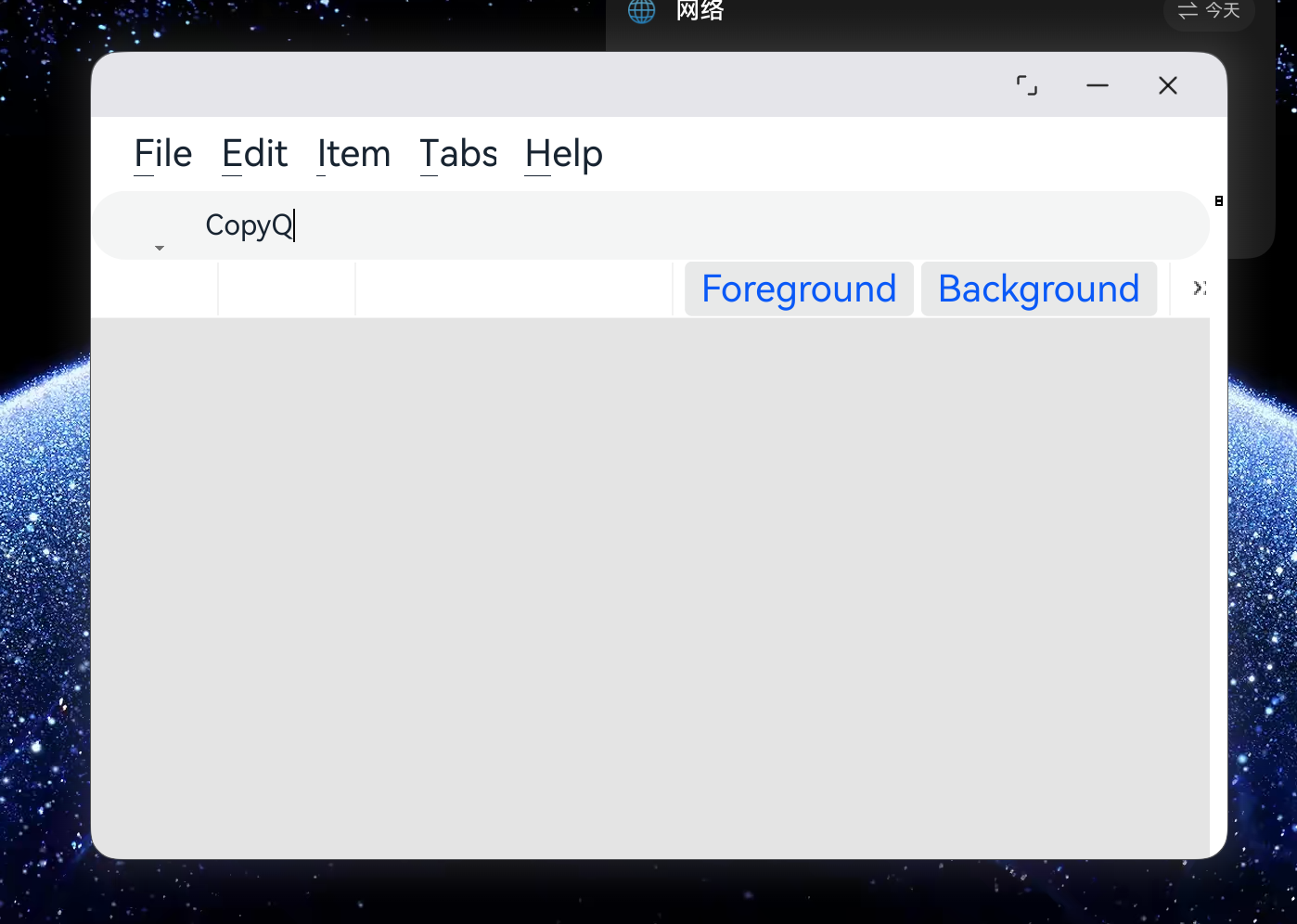Open the search field dropdown arrow
The height and width of the screenshot is (924, 1297).
[x=160, y=248]
